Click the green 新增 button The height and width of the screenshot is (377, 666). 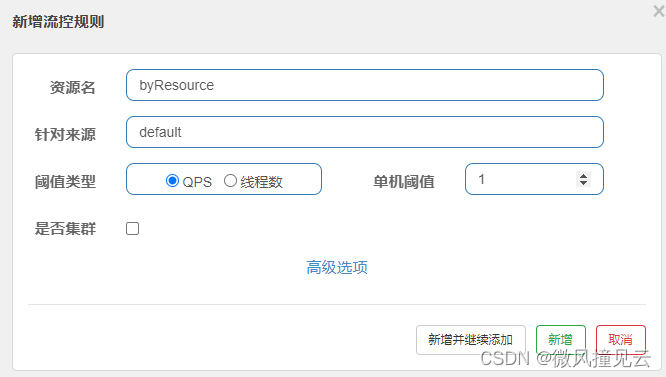point(561,340)
